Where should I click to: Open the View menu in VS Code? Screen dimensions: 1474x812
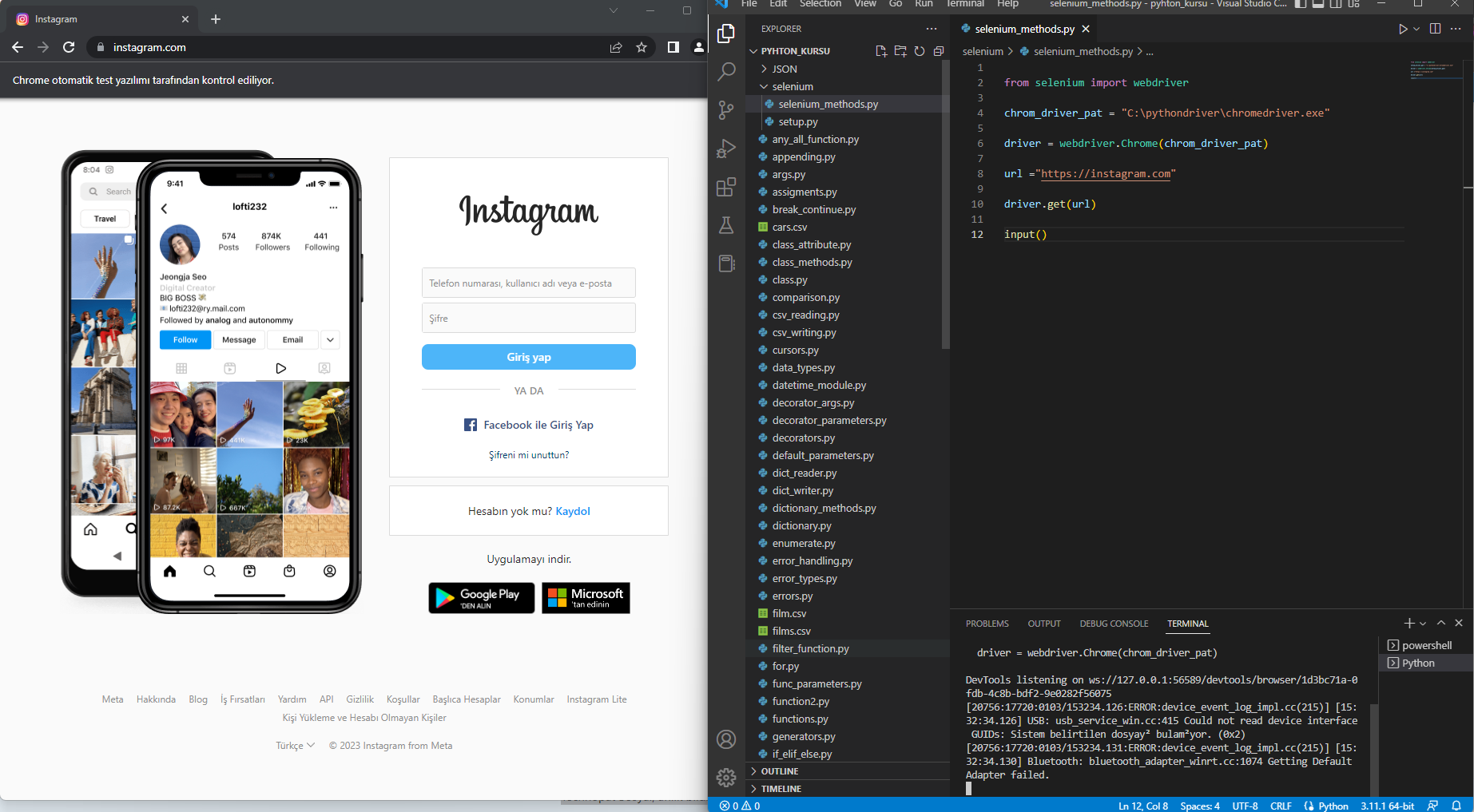tap(865, 4)
